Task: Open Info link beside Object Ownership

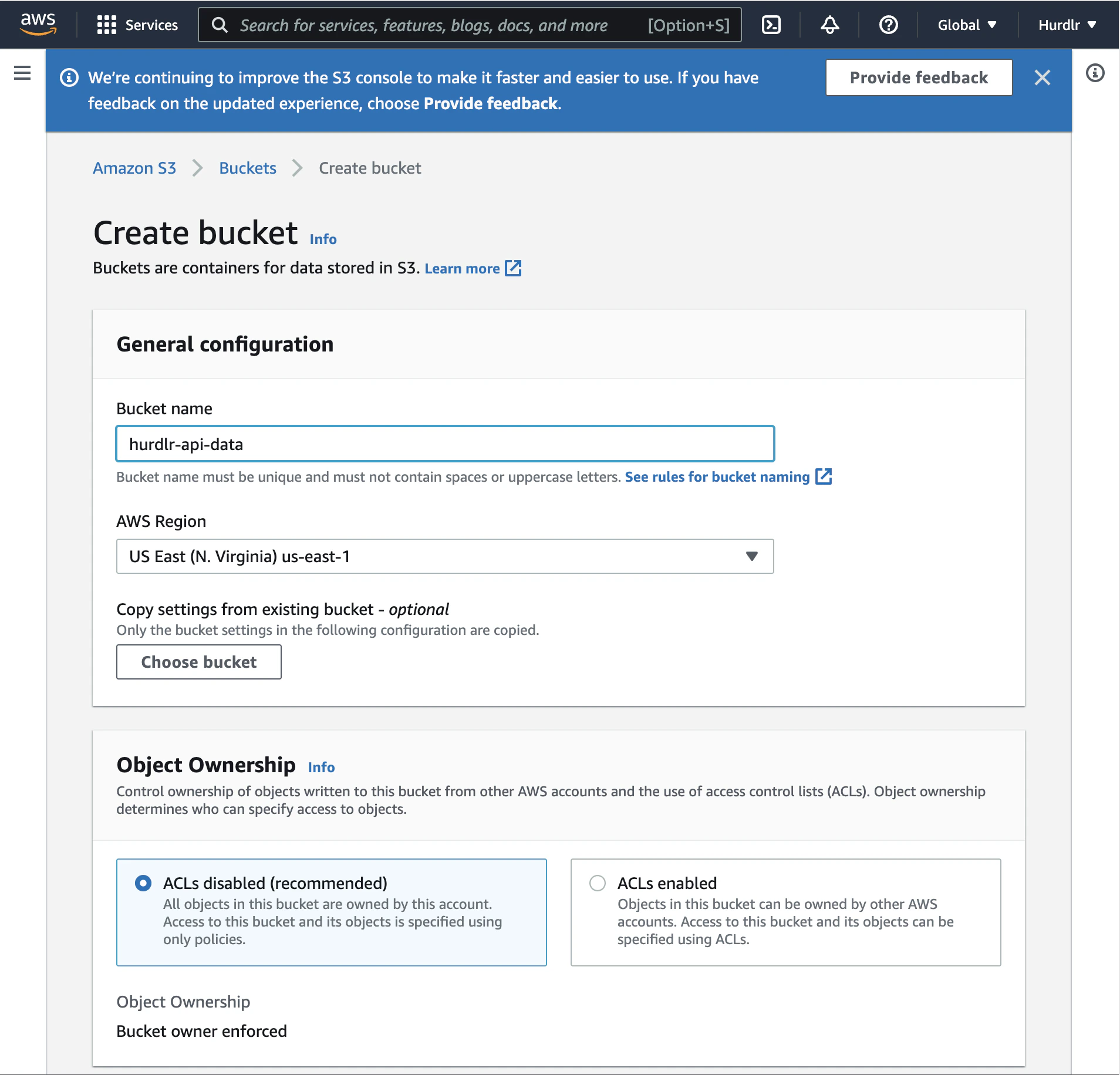Action: click(321, 768)
